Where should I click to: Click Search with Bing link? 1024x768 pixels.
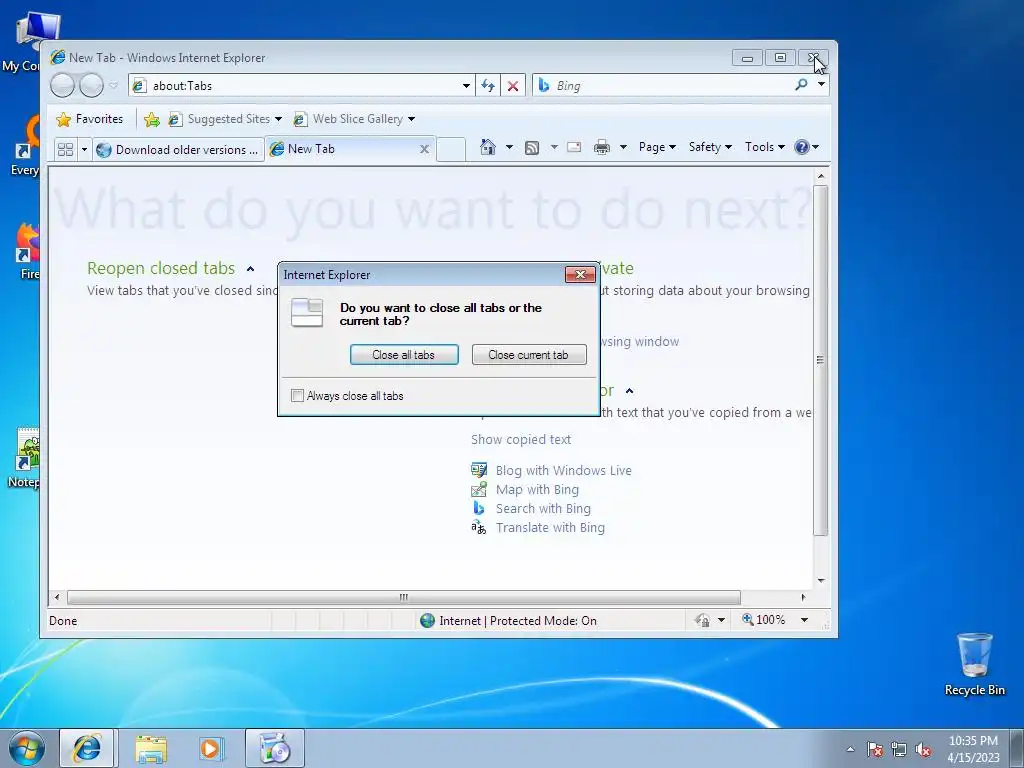click(543, 508)
